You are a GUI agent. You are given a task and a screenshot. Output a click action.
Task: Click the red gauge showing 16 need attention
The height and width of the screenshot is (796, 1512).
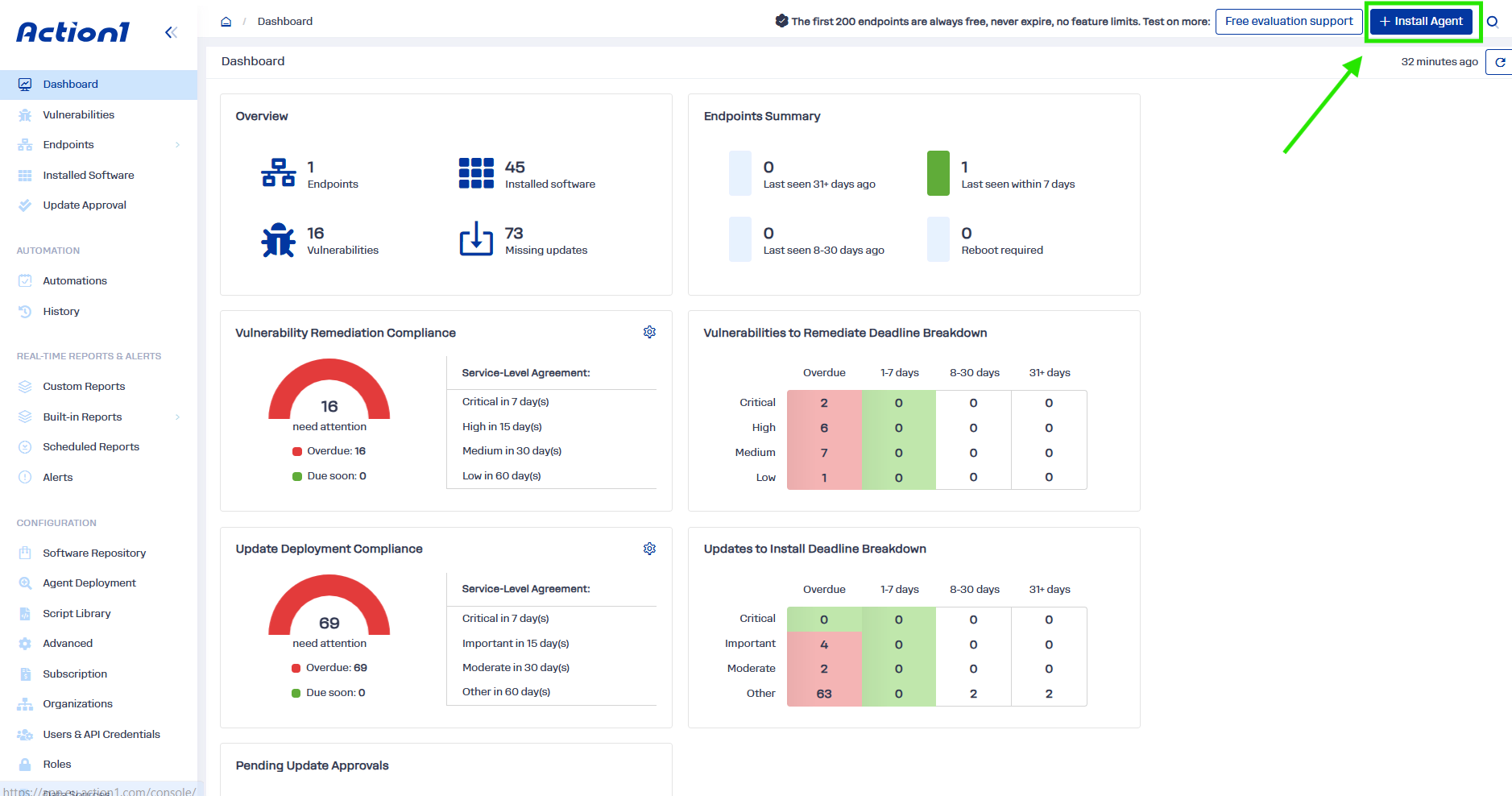coord(329,388)
